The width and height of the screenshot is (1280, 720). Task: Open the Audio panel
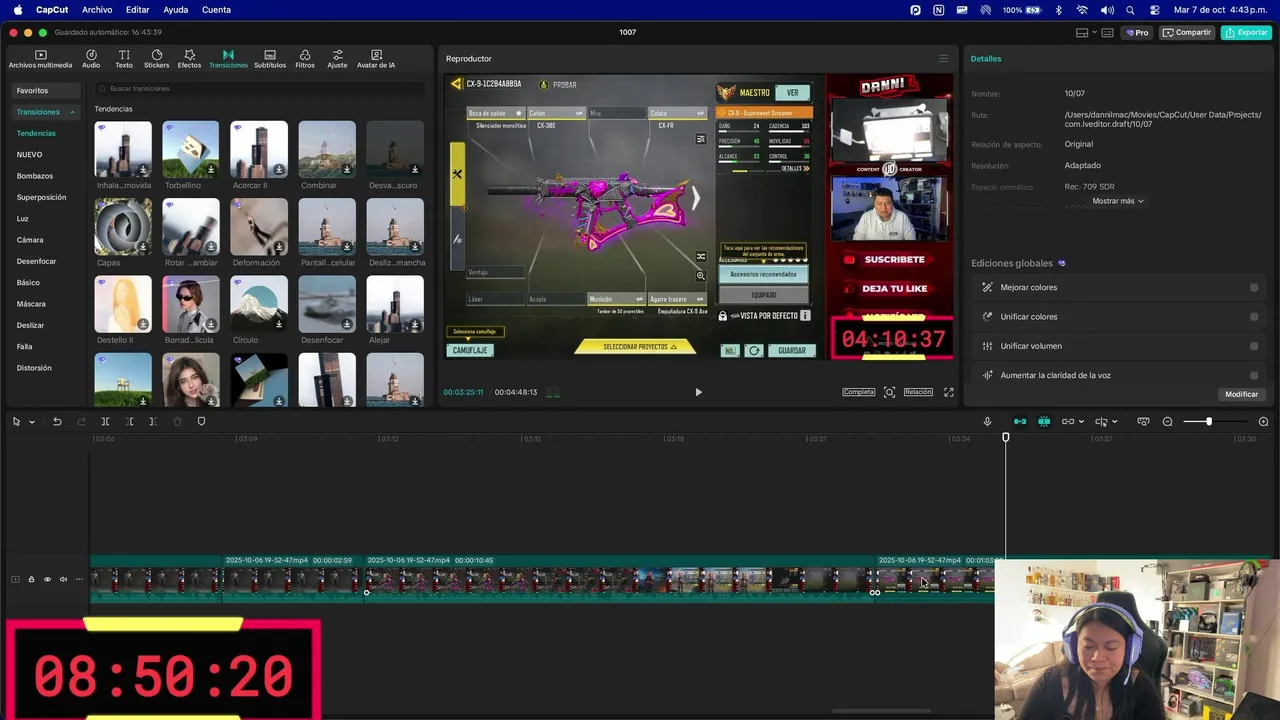tap(91, 59)
